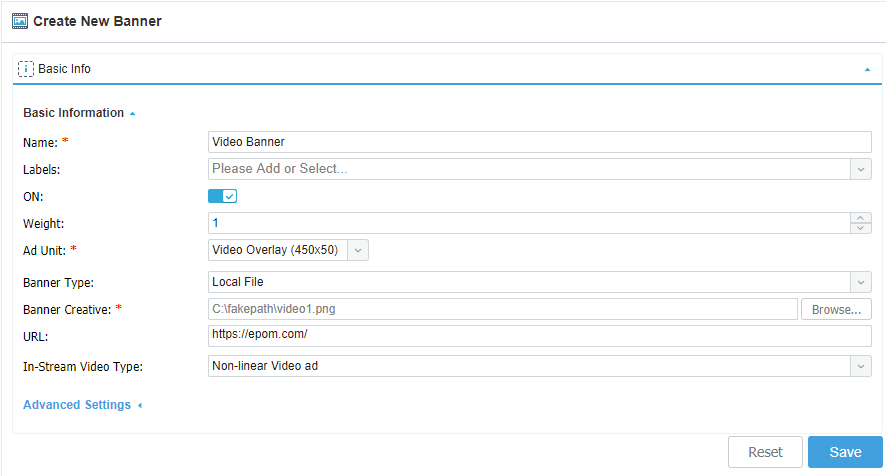This screenshot has height=476, width=886.
Task: Click the Basic Info dotted icon
Action: click(25, 69)
